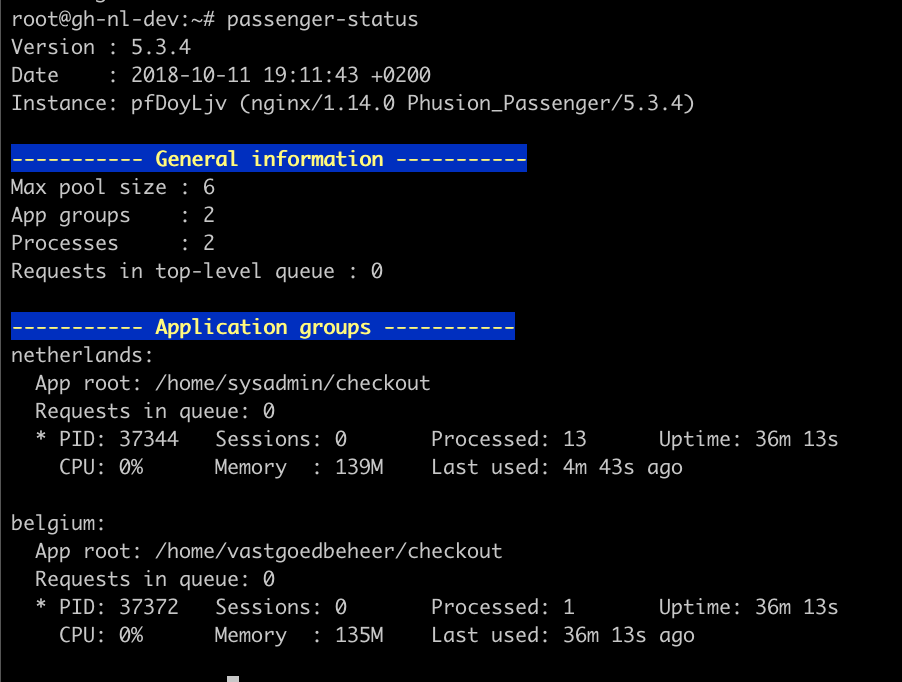Click the App groups value

[209, 215]
